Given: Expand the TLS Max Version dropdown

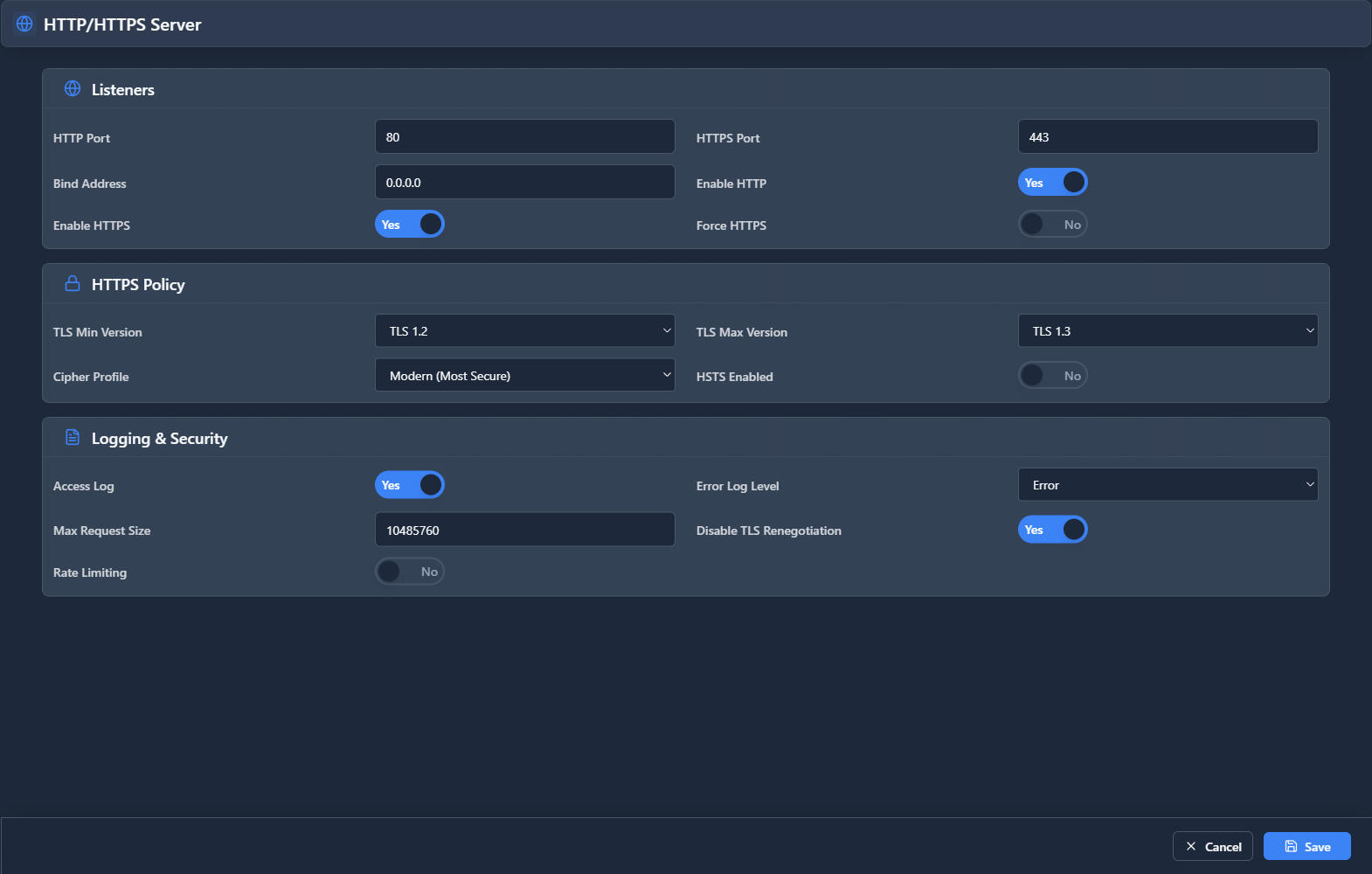Looking at the screenshot, I should [x=1168, y=331].
